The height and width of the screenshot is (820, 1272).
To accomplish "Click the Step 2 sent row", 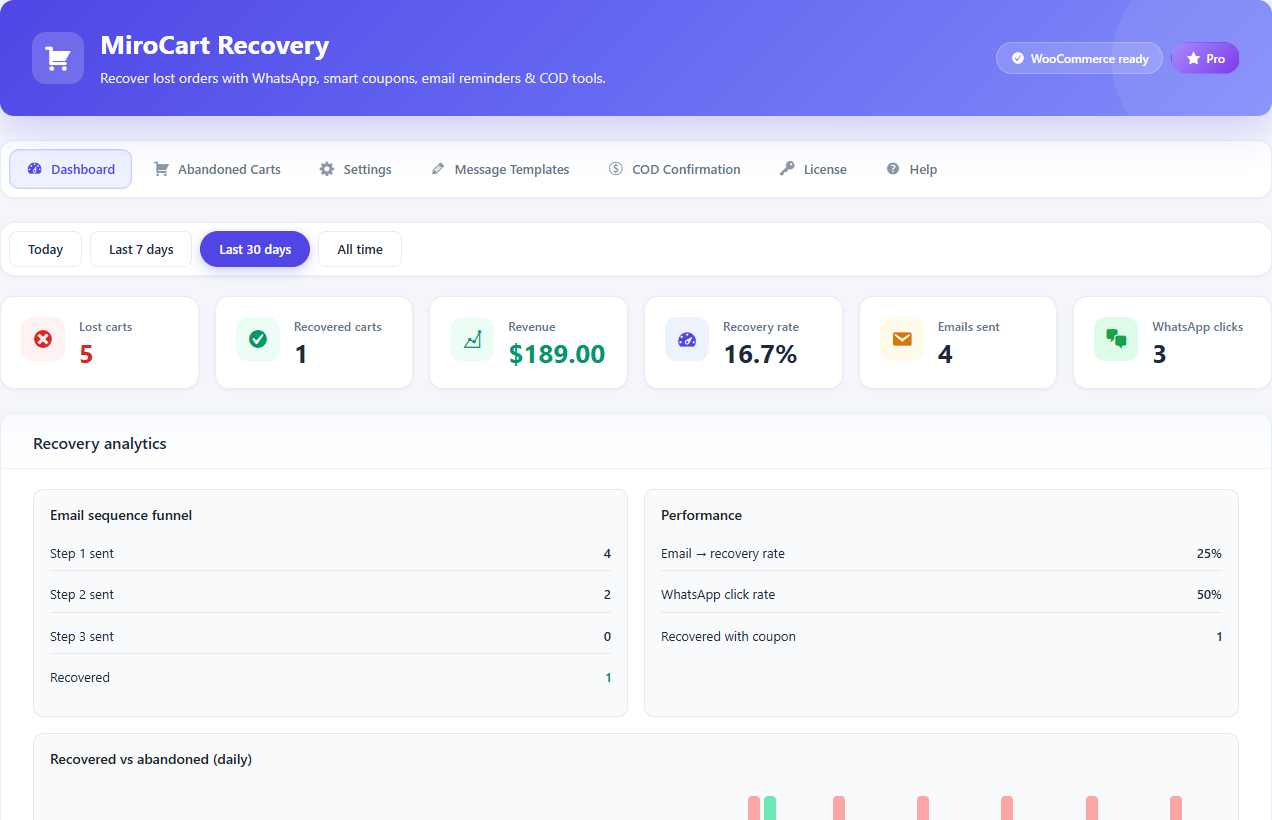I will (x=330, y=594).
